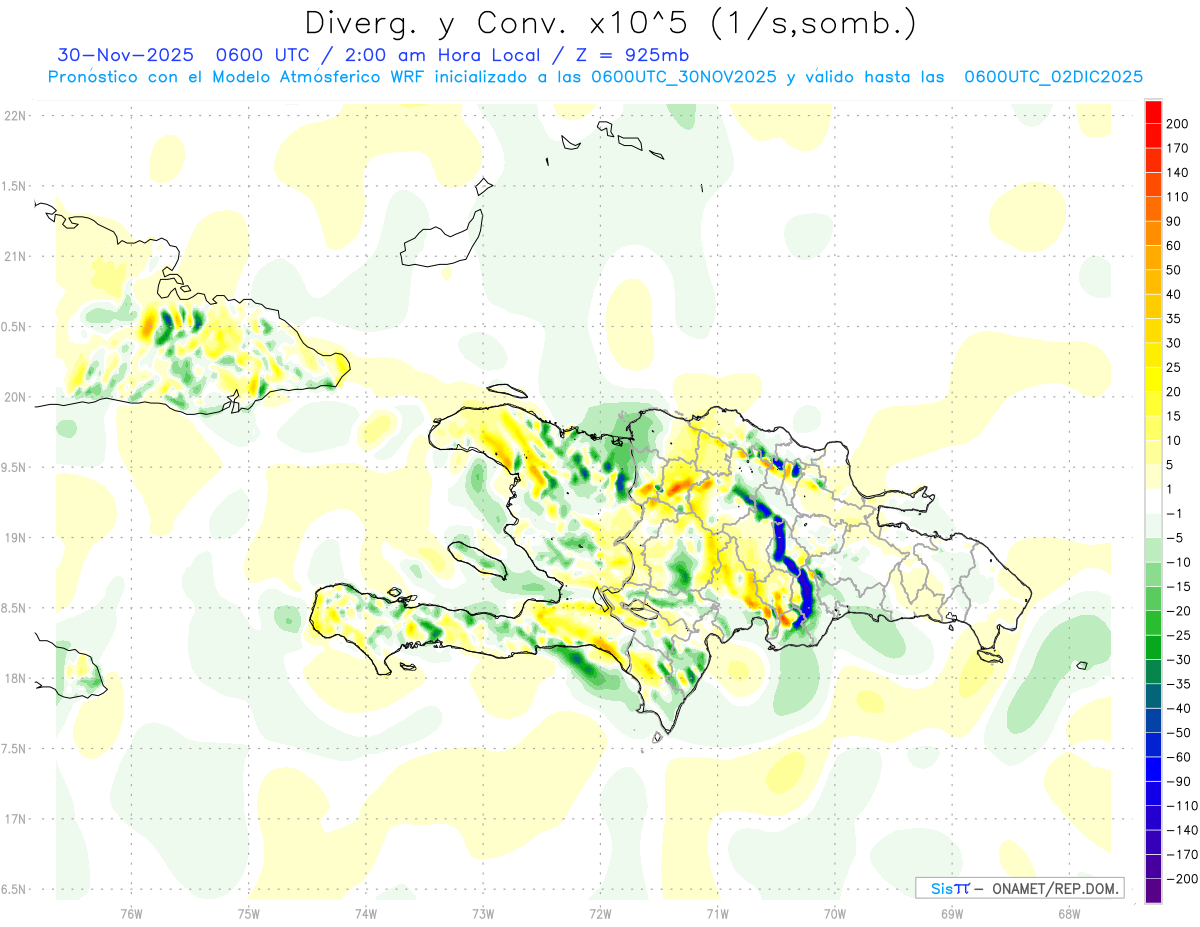Viewport: 1200px width, 927px height.
Task: Click the '-1' colorbar label
Action: [x=1175, y=514]
